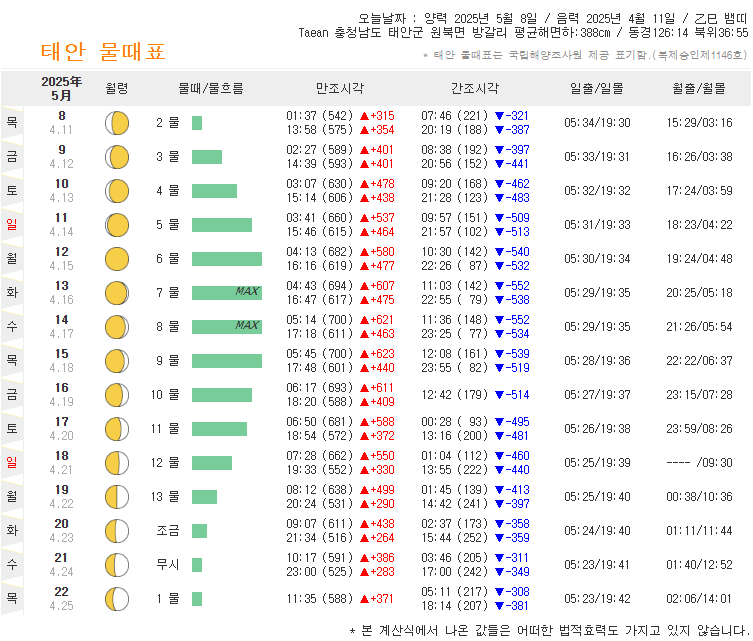Click red up arrow beside +607

point(364,286)
